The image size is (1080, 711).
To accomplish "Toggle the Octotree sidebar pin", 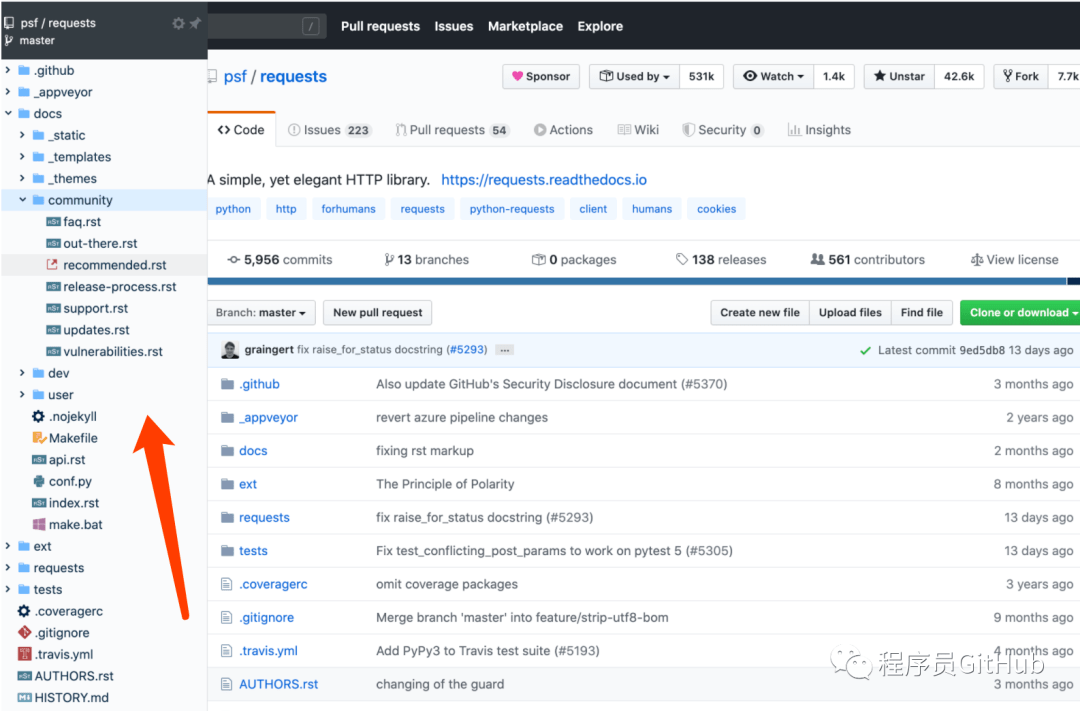I will tap(195, 23).
